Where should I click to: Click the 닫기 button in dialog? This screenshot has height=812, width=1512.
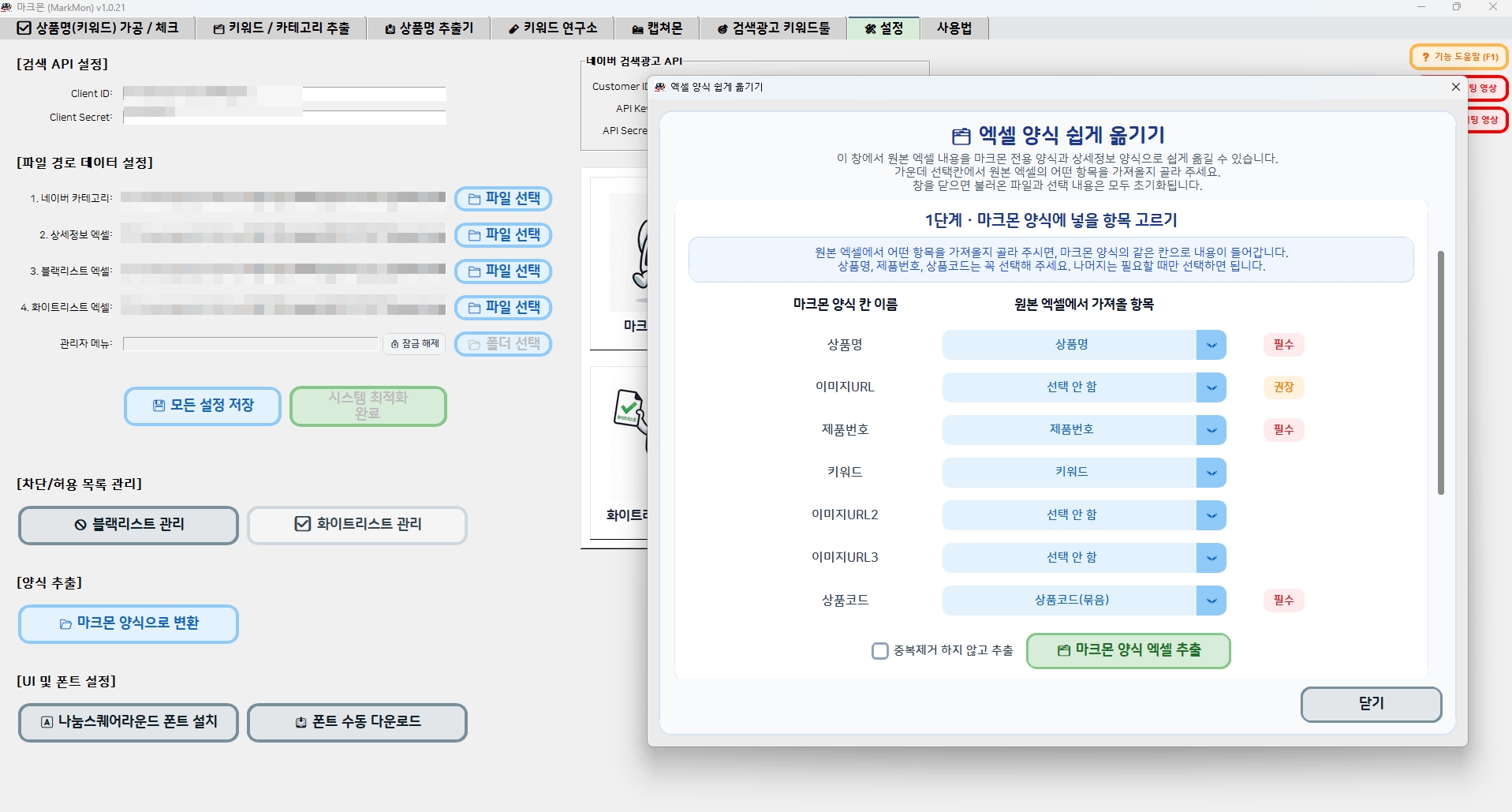point(1372,704)
